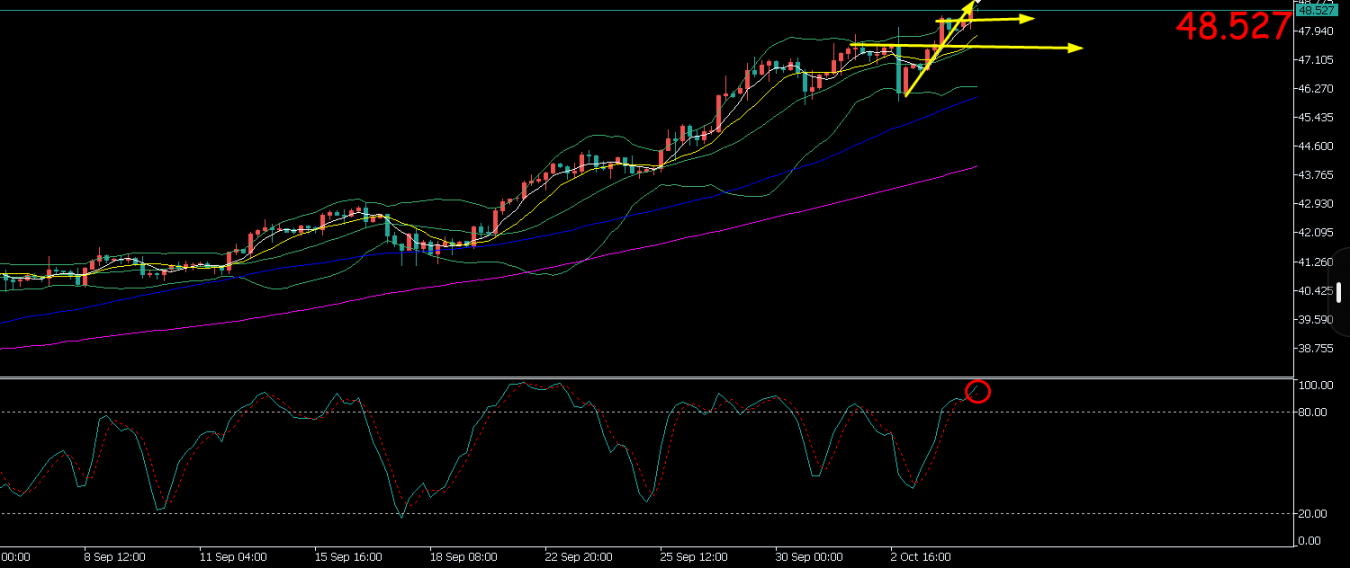This screenshot has height=568, width=1350.
Task: Click the magenta moving average line's right end
Action: coord(974,167)
